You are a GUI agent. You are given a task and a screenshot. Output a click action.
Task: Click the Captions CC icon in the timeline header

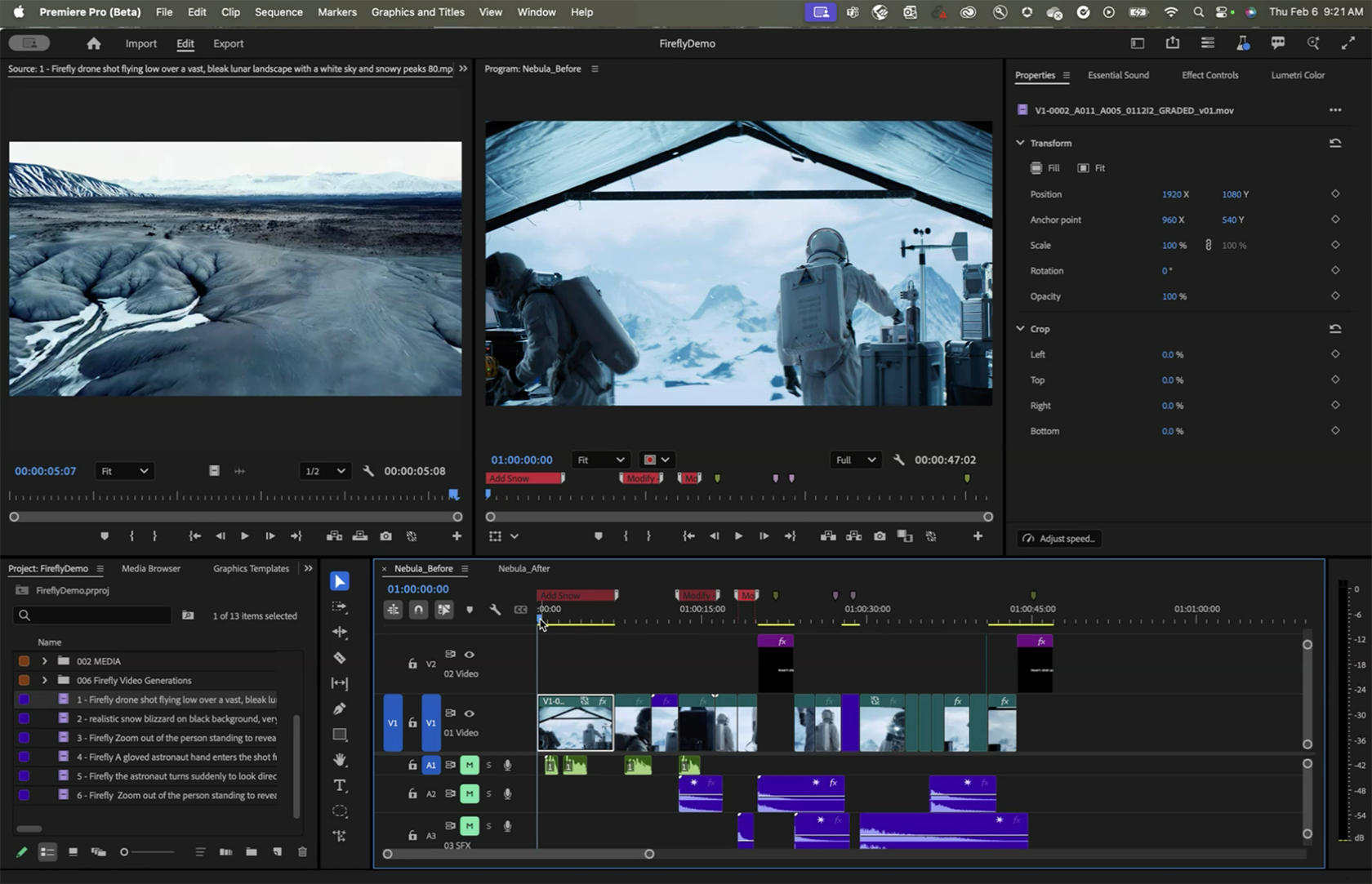520,610
